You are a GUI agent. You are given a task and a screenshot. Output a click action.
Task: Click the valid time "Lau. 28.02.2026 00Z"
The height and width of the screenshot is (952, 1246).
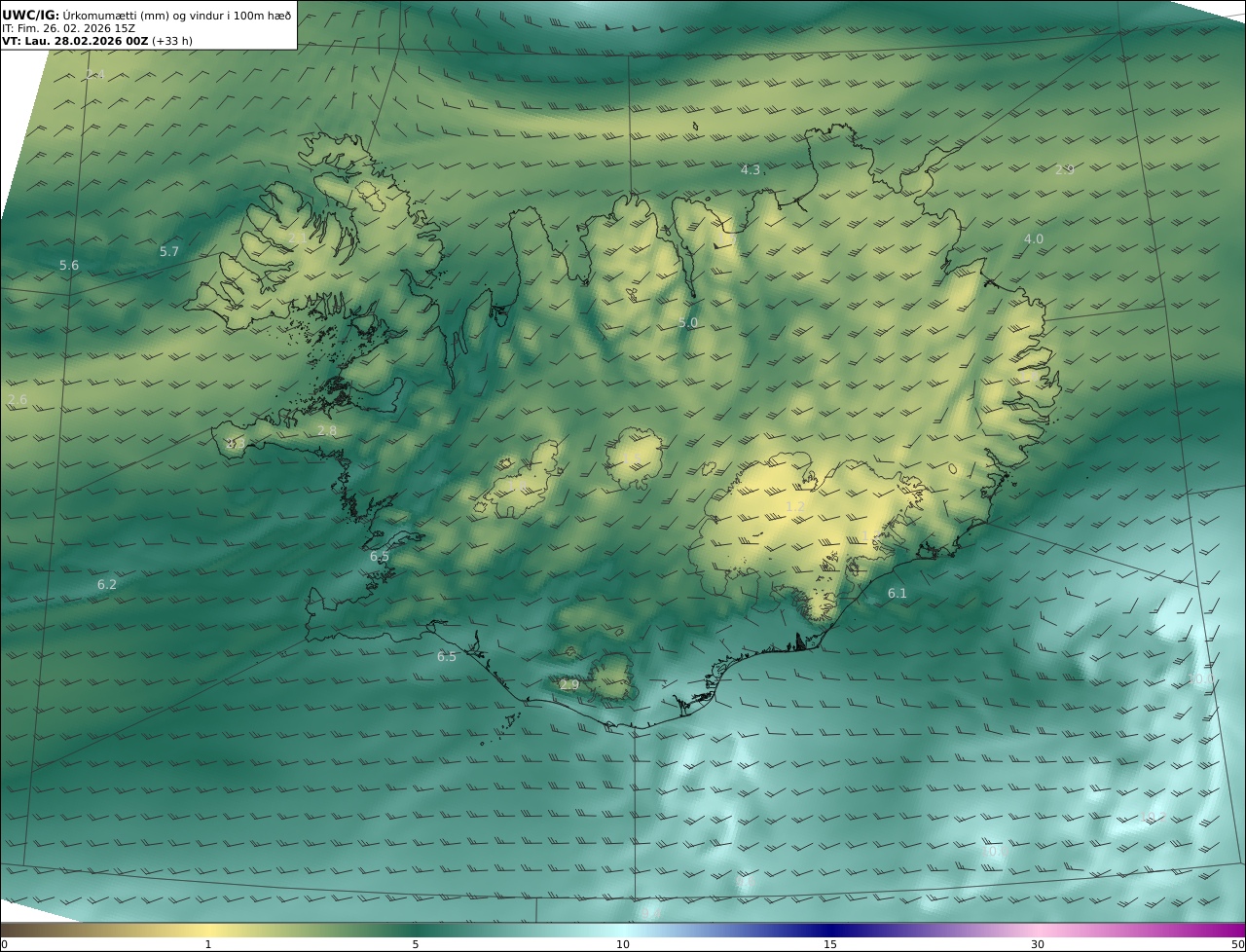click(x=86, y=41)
